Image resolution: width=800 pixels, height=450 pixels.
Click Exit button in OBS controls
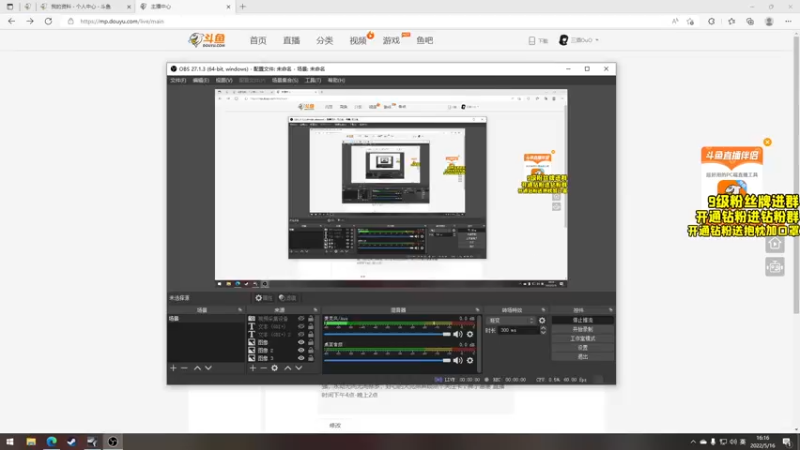583,357
